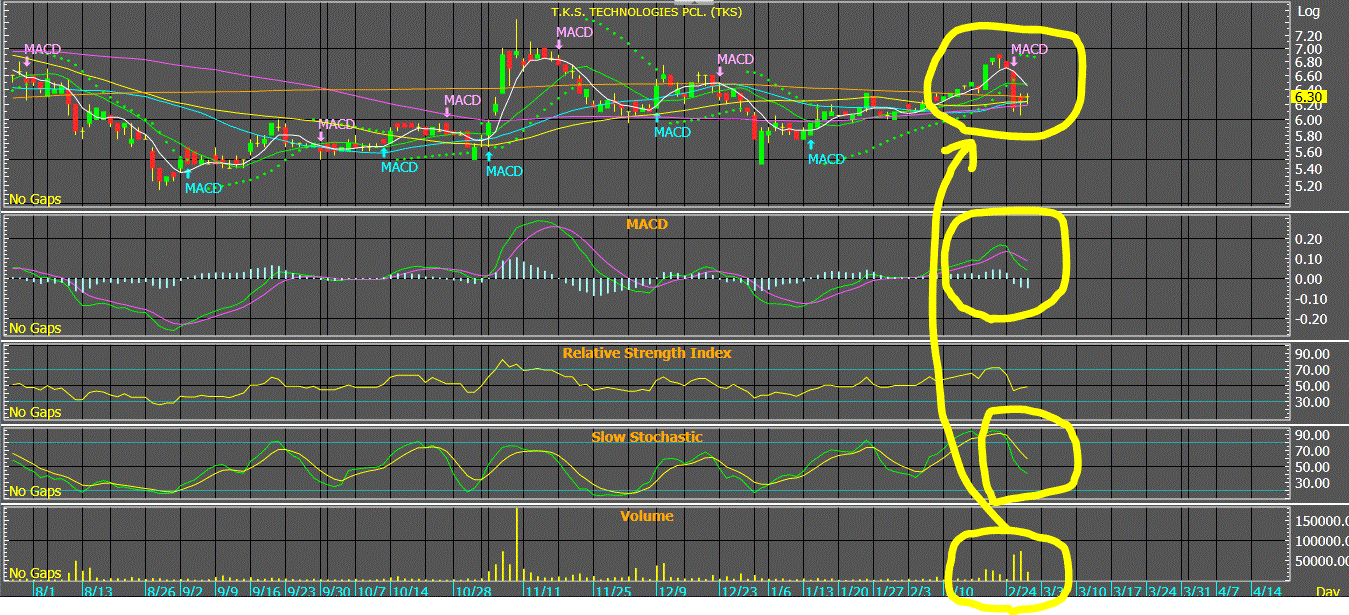The height and width of the screenshot is (615, 1349).
Task: Click the 12/9 date label
Action: click(672, 592)
